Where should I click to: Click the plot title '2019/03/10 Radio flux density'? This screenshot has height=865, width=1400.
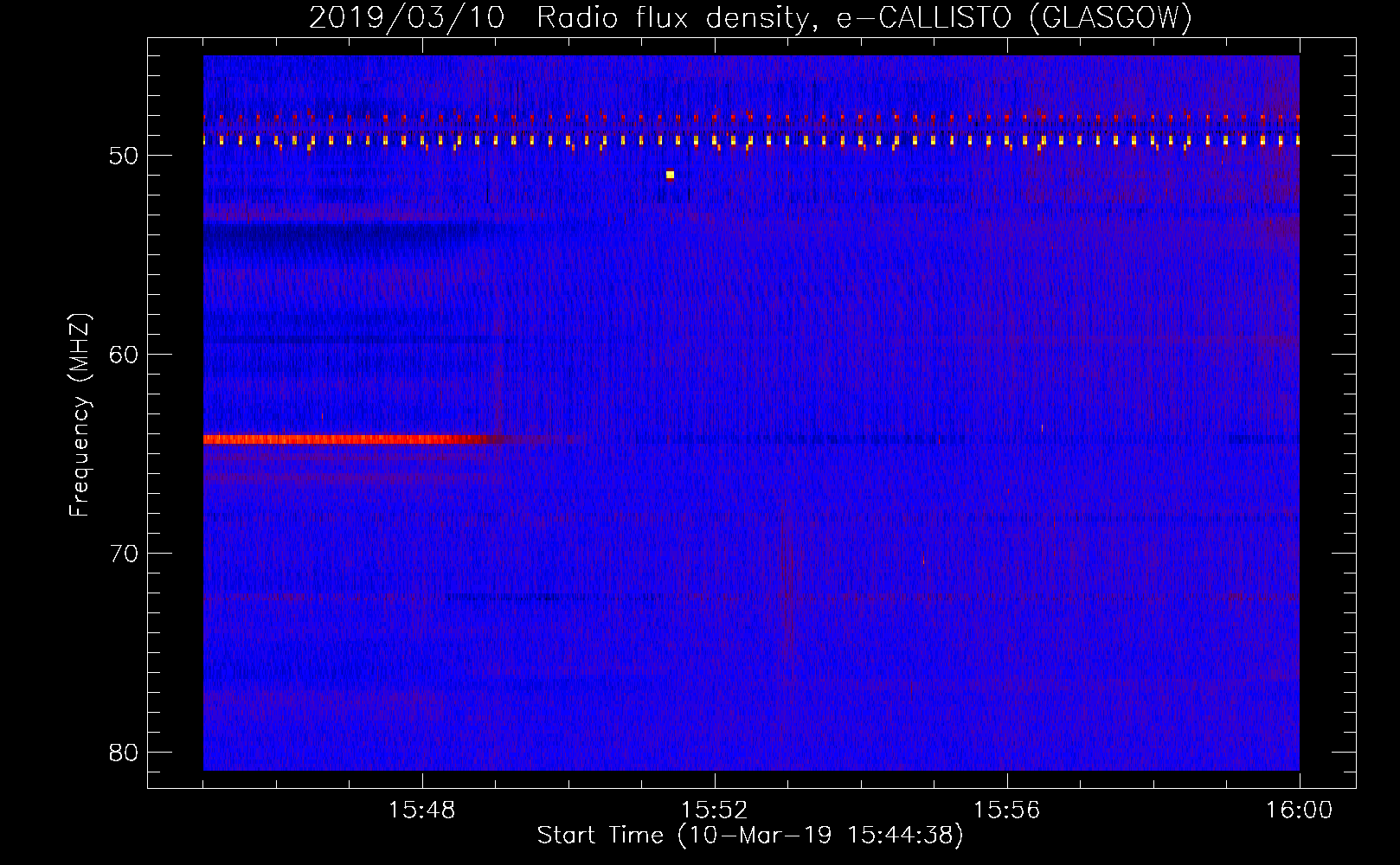(750, 17)
